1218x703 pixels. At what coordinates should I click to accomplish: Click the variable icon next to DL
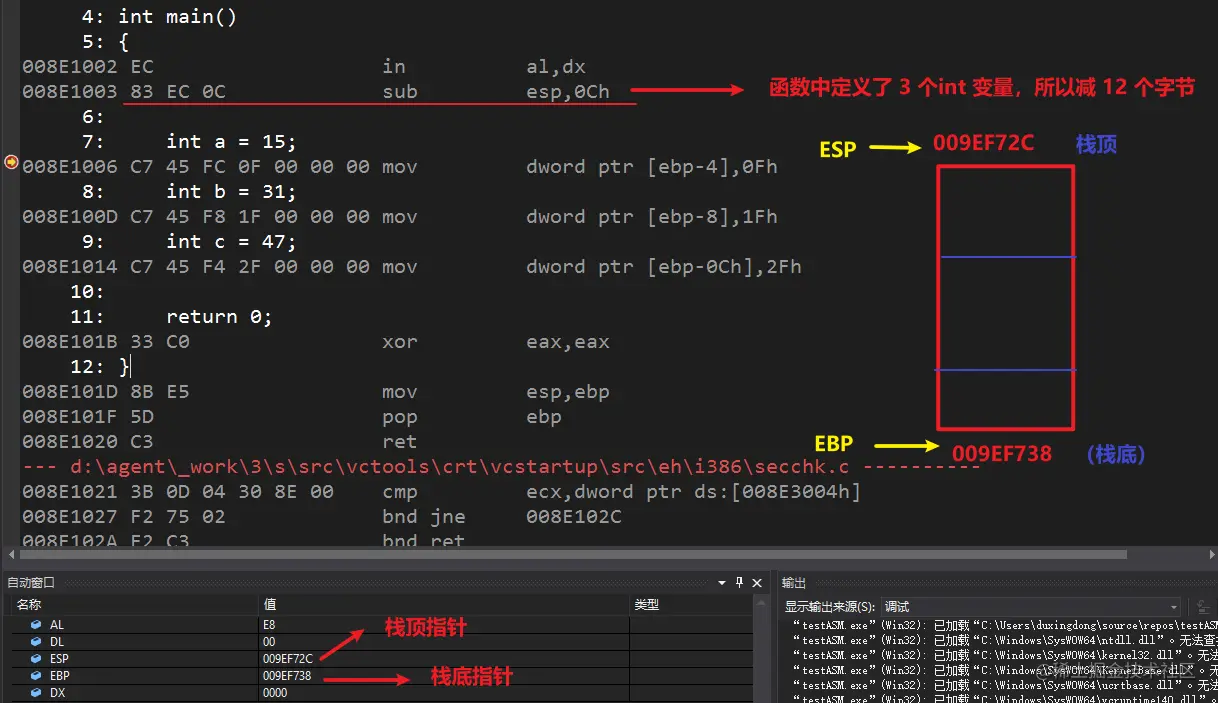36,642
